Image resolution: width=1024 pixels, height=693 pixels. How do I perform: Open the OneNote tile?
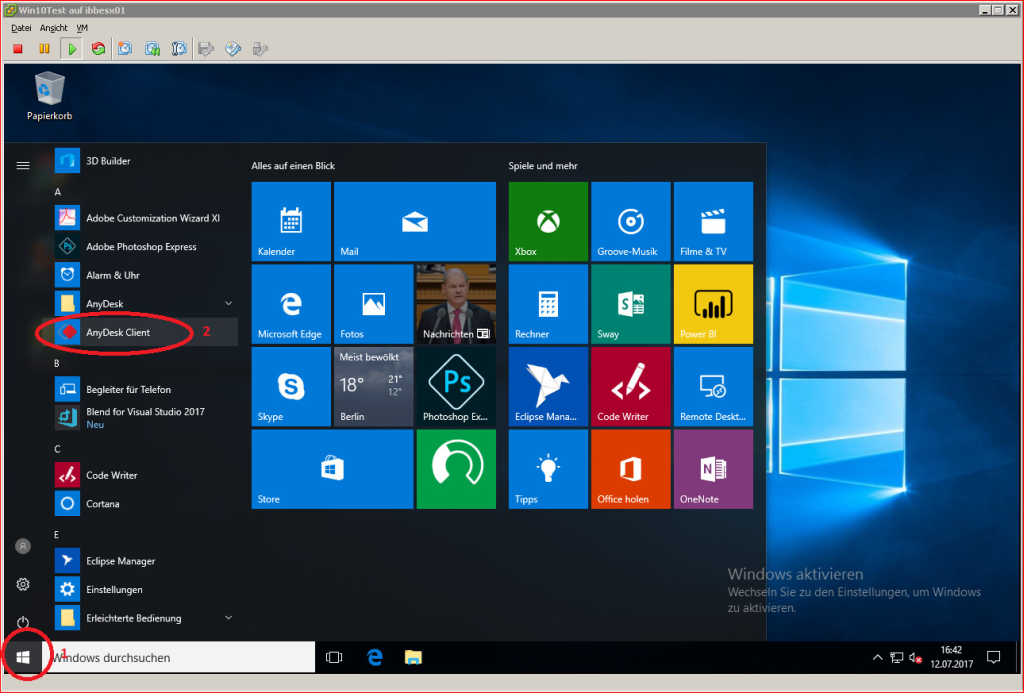(713, 469)
